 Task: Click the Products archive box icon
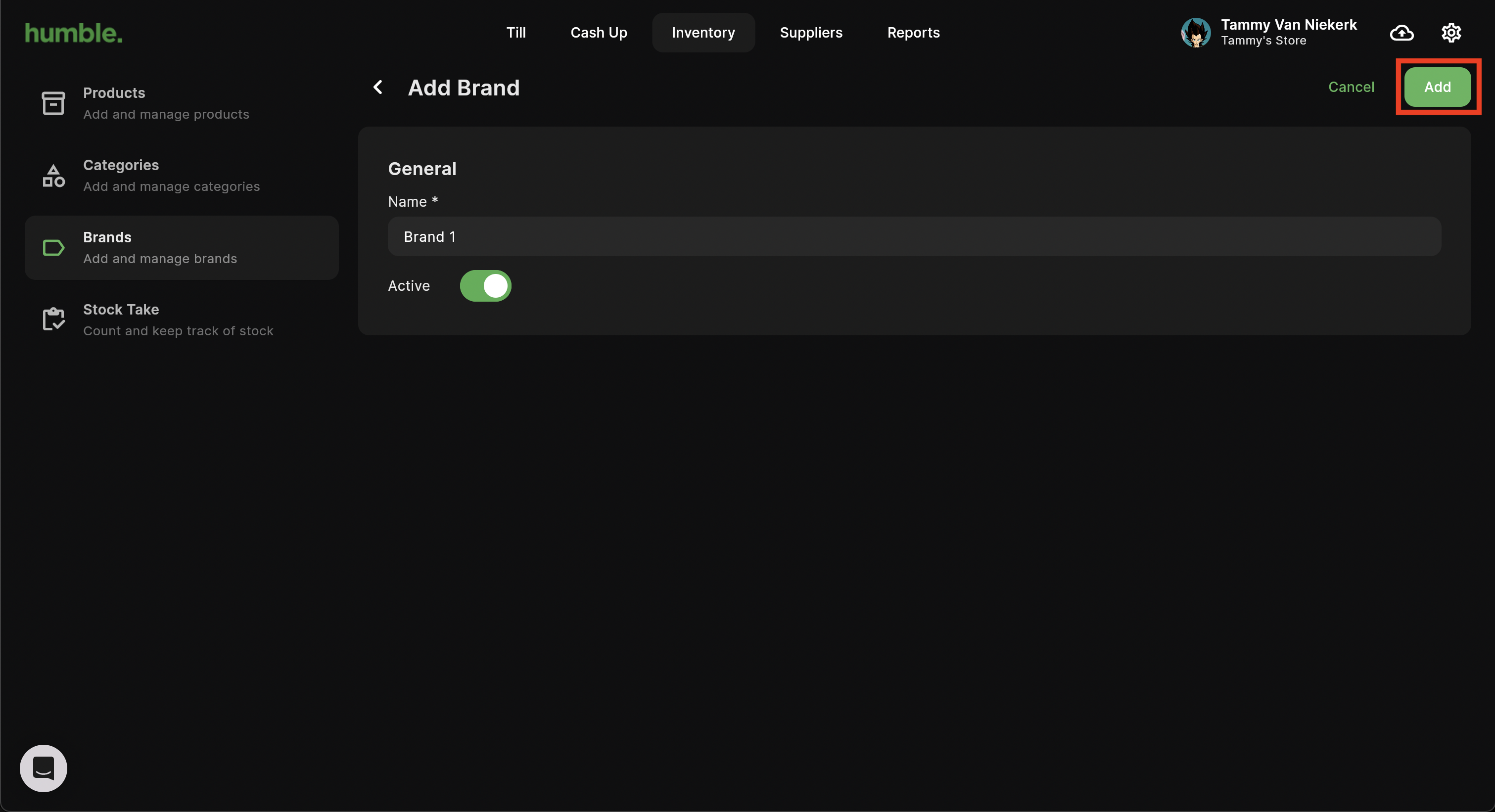point(53,103)
